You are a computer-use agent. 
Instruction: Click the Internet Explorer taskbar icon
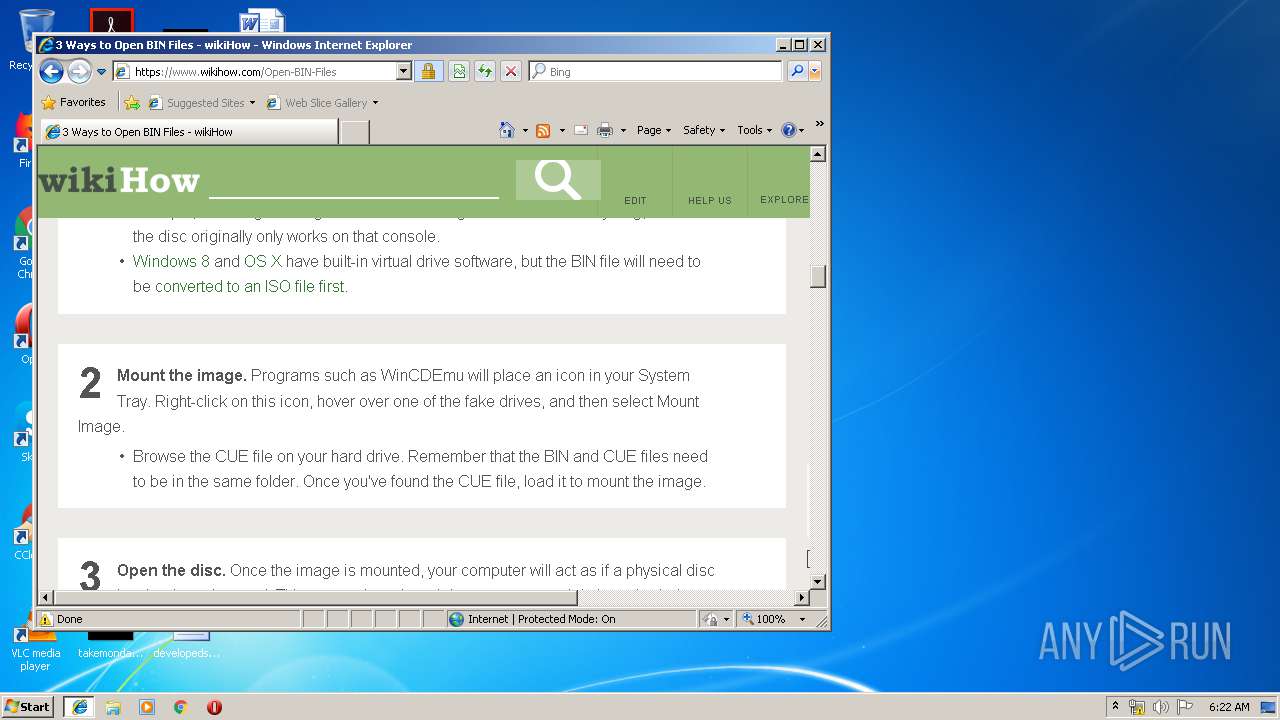click(79, 706)
